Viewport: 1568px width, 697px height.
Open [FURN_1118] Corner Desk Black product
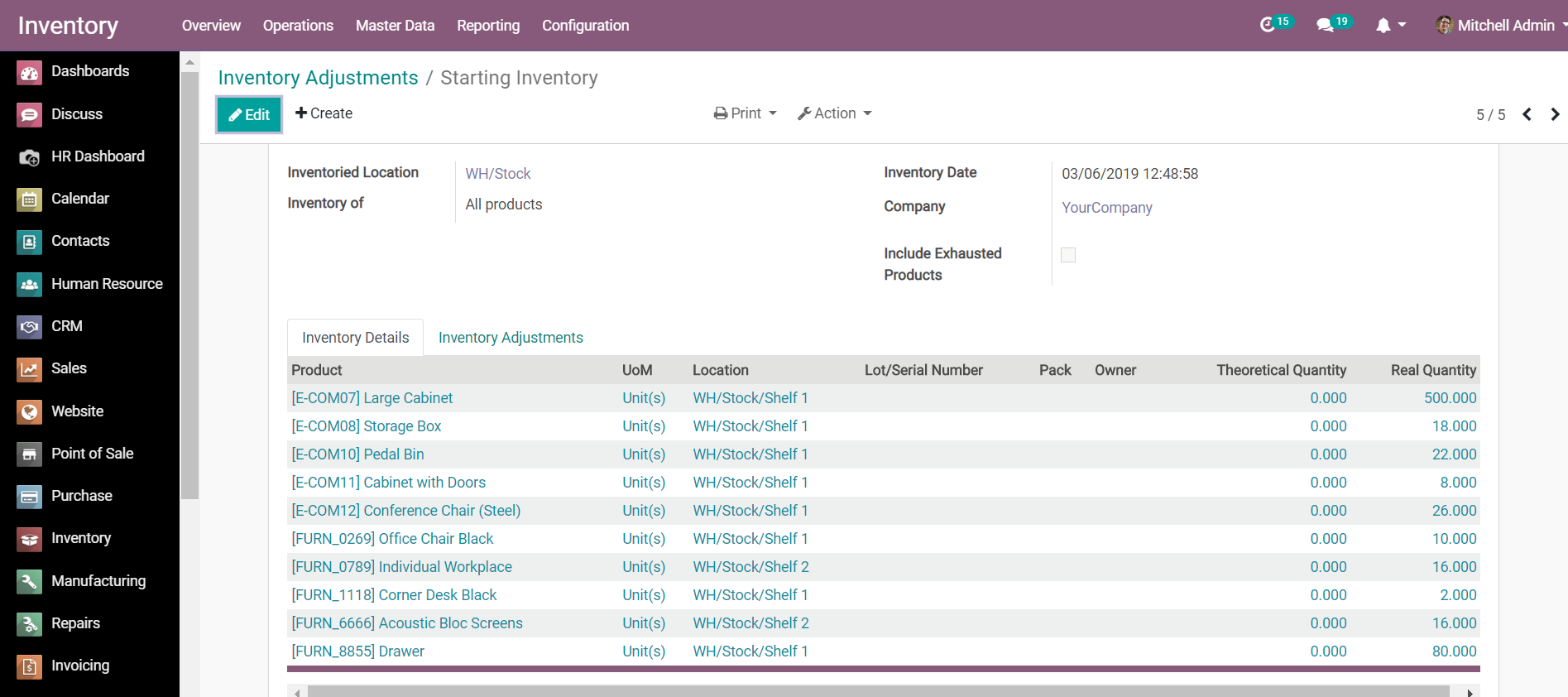394,595
